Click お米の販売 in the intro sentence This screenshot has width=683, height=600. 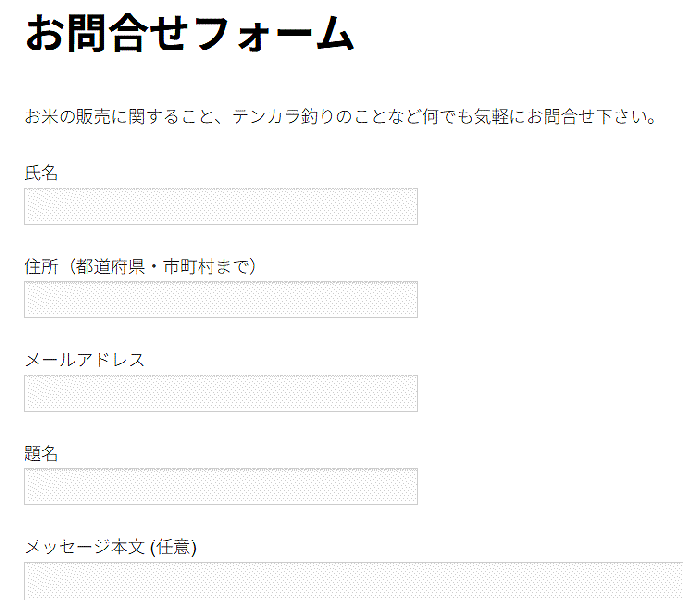click(x=67, y=117)
